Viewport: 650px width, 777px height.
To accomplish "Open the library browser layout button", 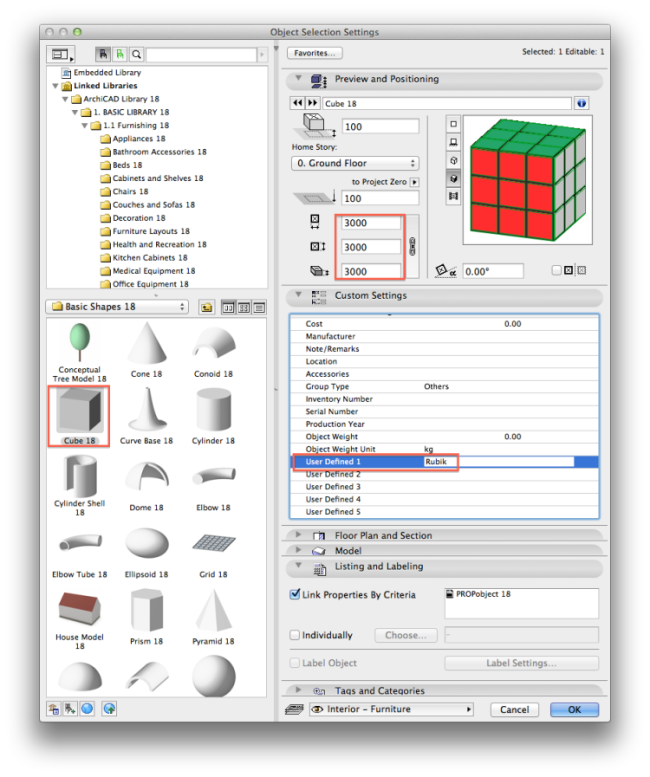I will coord(60,54).
